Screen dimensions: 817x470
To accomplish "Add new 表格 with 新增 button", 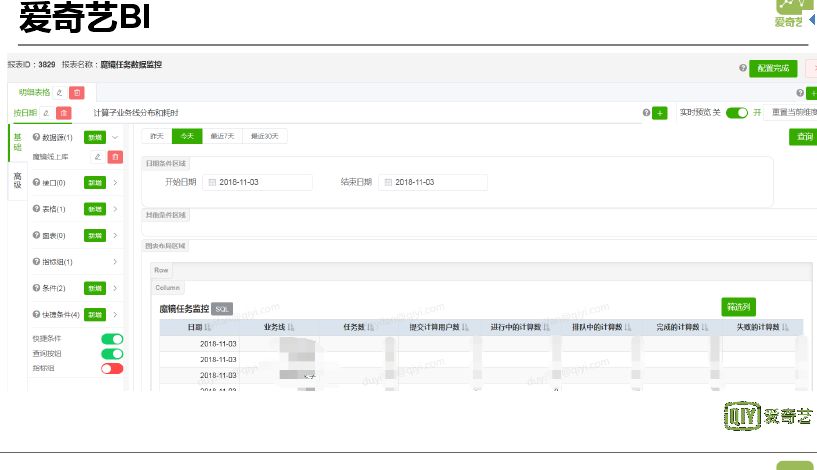I will coord(95,209).
